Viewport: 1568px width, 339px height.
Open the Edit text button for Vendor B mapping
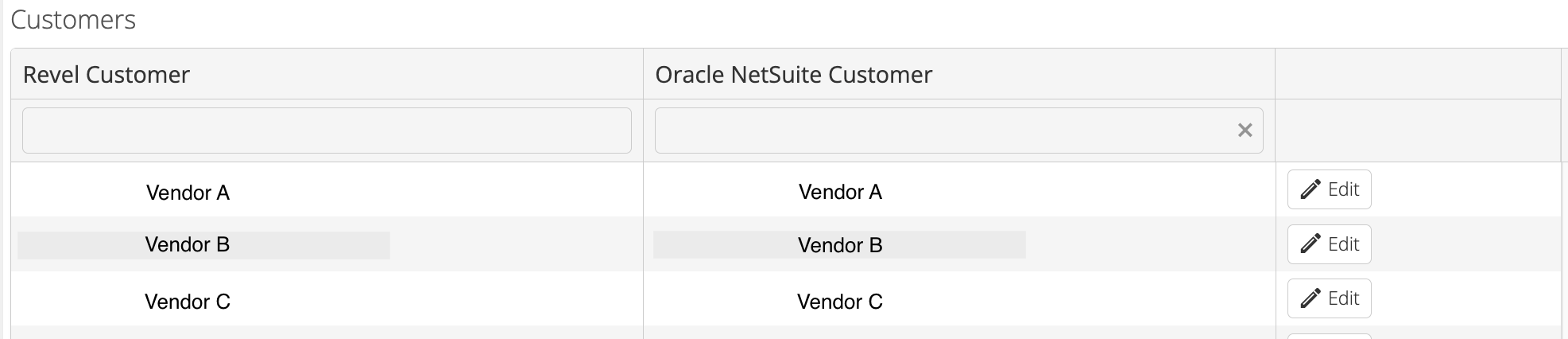tap(1330, 244)
